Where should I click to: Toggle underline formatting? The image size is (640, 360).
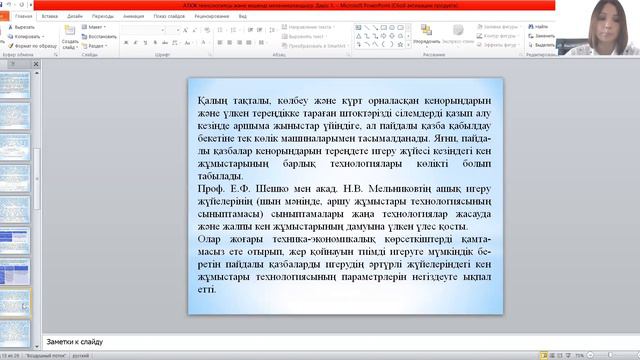pyautogui.click(x=145, y=42)
